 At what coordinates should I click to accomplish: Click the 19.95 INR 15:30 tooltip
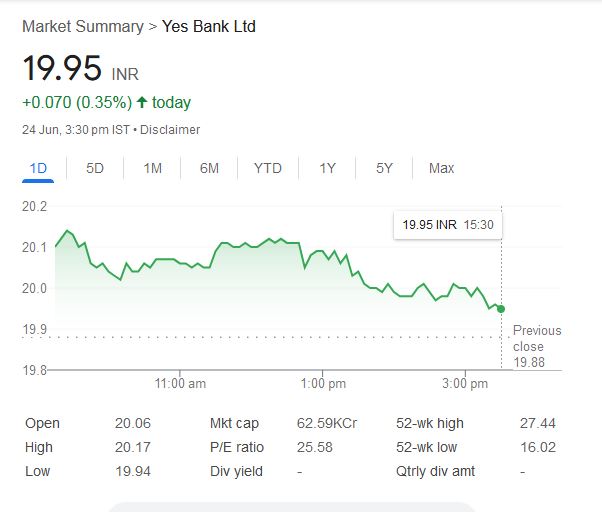click(448, 225)
